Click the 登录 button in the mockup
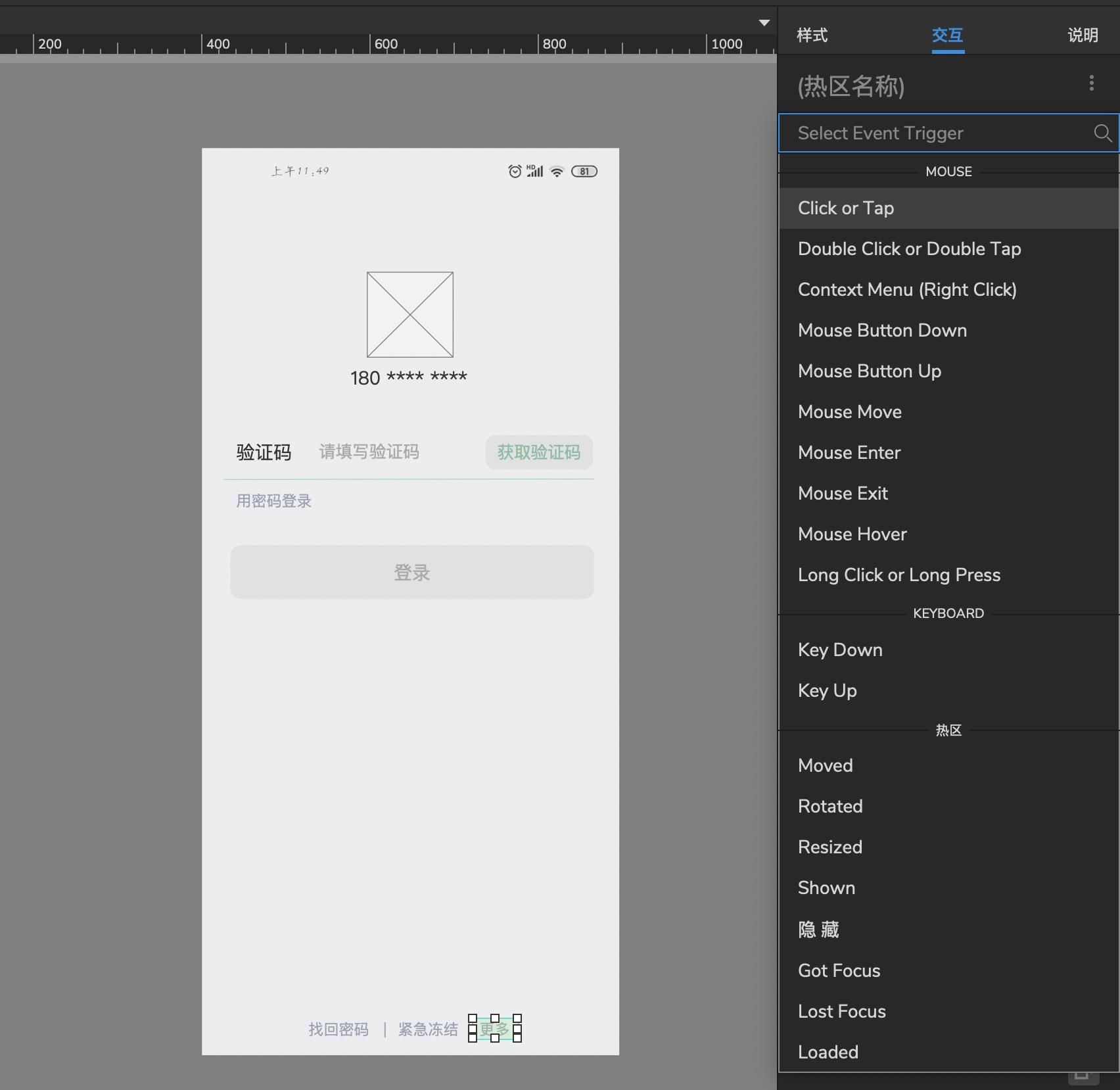 [x=411, y=572]
